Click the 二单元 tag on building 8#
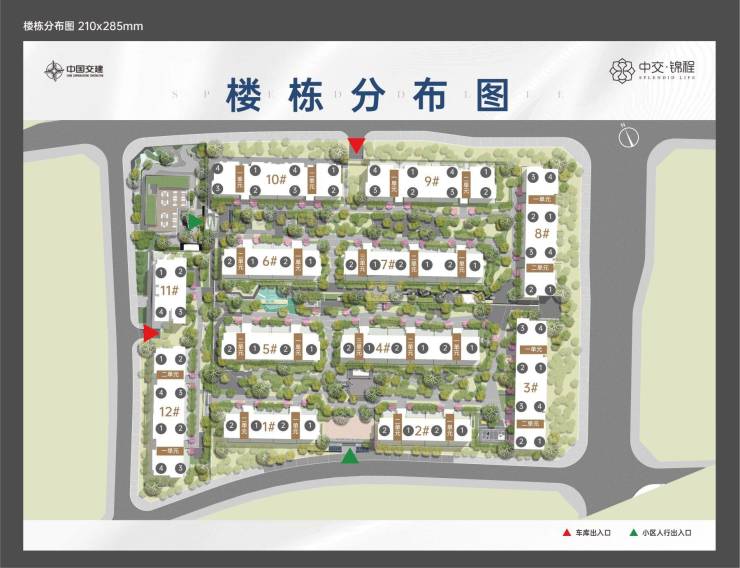 pyautogui.click(x=540, y=267)
